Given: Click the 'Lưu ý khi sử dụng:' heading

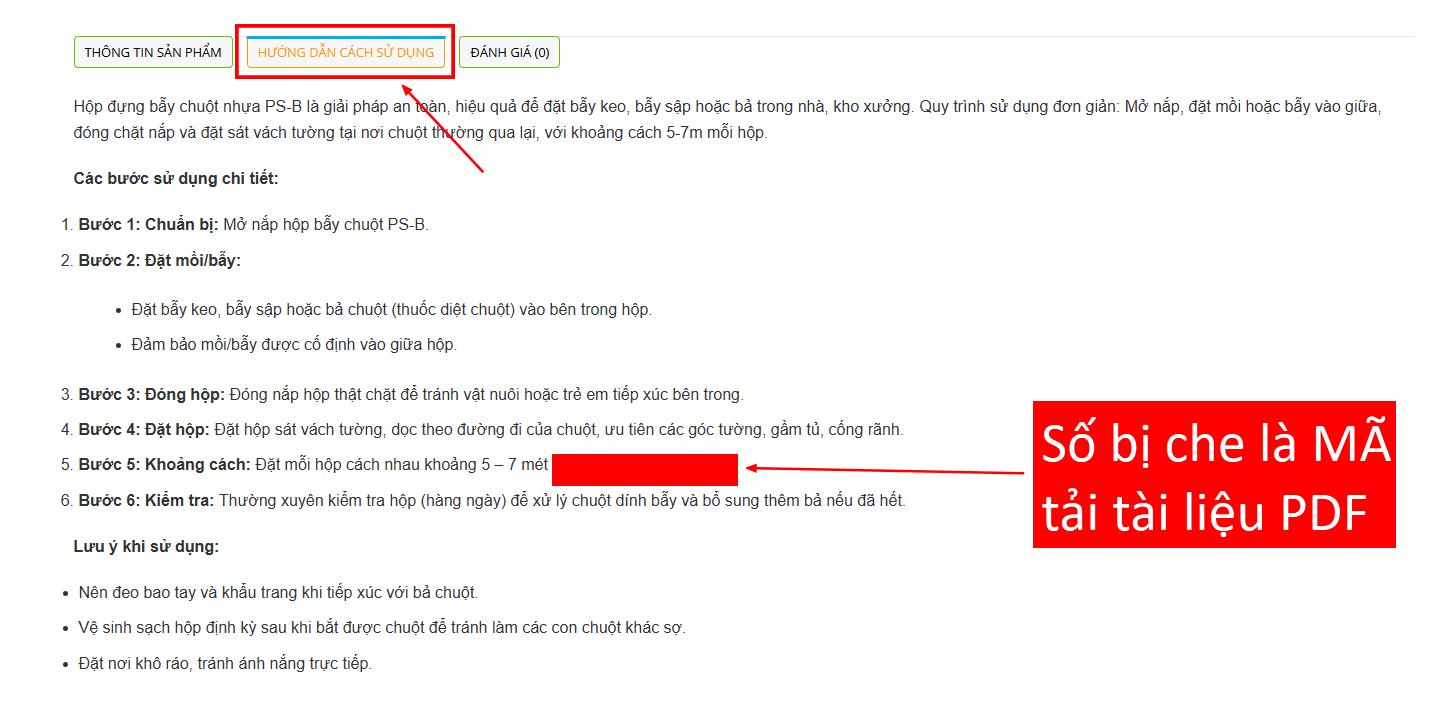Looking at the screenshot, I should click(x=146, y=546).
